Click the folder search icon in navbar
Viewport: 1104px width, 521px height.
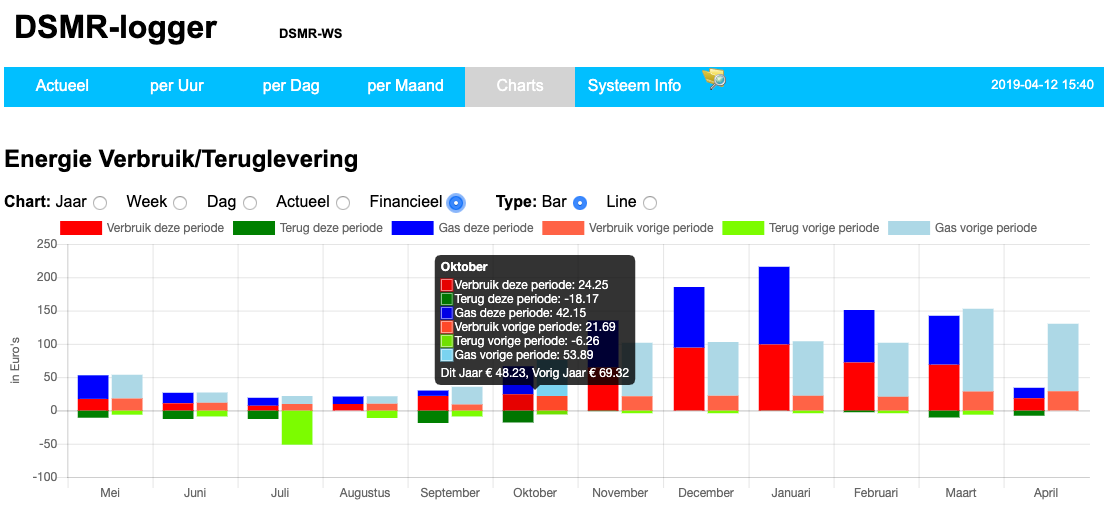click(x=714, y=79)
